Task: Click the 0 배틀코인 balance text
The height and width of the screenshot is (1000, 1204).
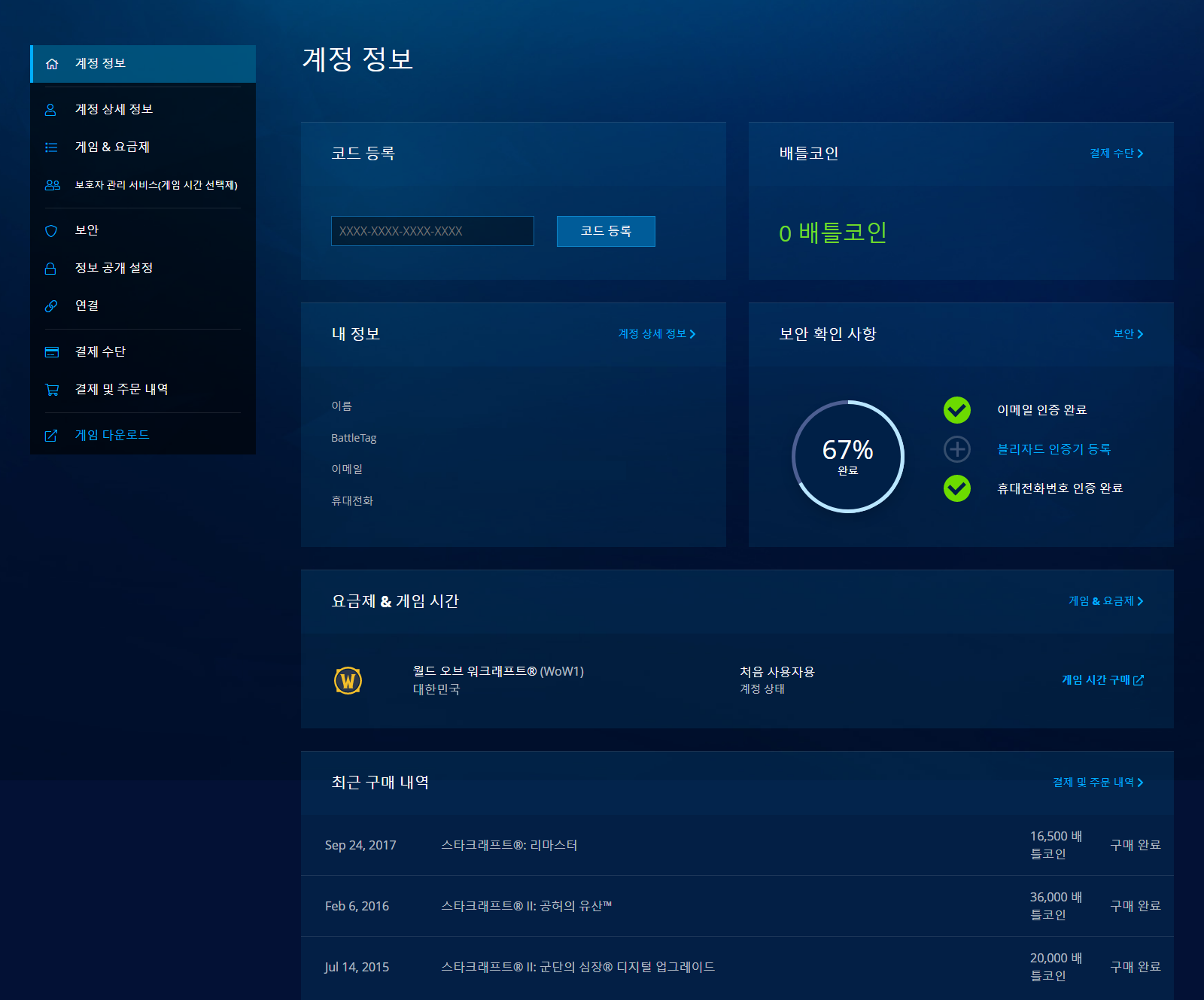Action: click(833, 233)
